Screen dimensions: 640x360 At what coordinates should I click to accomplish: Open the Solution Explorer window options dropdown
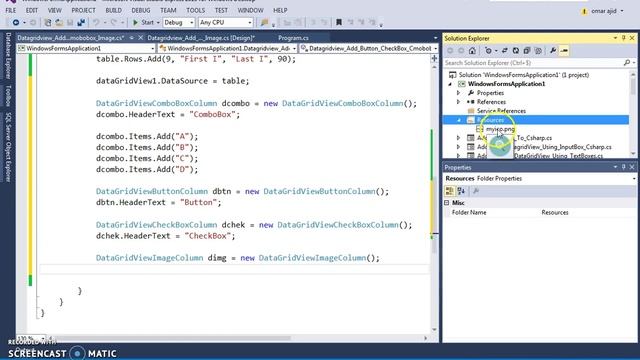pyautogui.click(x=615, y=38)
